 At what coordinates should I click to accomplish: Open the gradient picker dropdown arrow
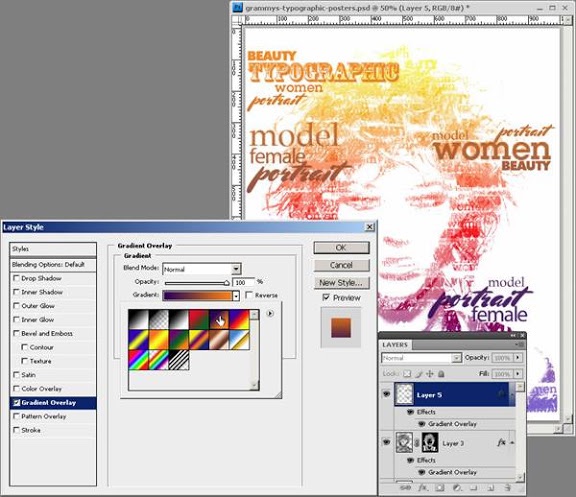pyautogui.click(x=236, y=295)
